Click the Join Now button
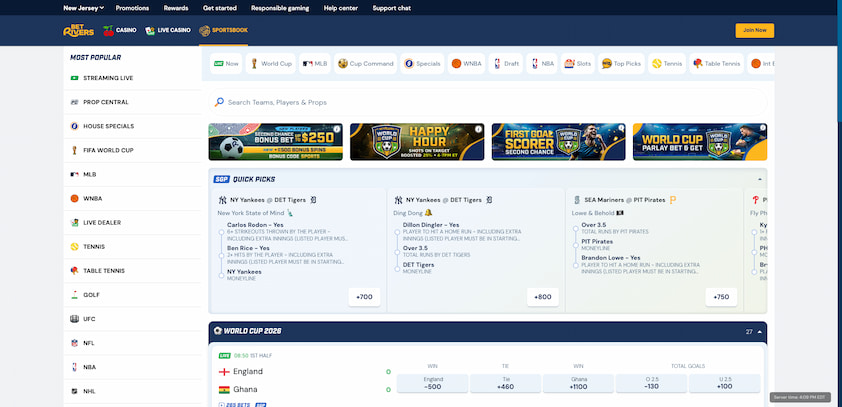 pyautogui.click(x=754, y=31)
